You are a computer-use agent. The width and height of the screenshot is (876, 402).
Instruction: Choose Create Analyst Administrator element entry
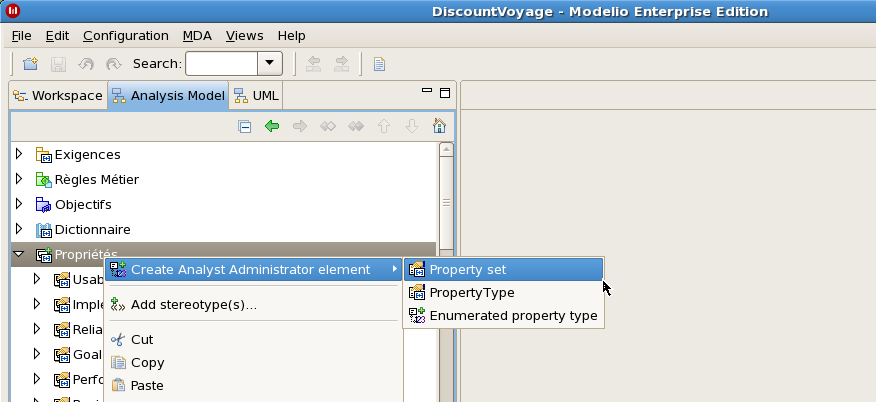253,270
